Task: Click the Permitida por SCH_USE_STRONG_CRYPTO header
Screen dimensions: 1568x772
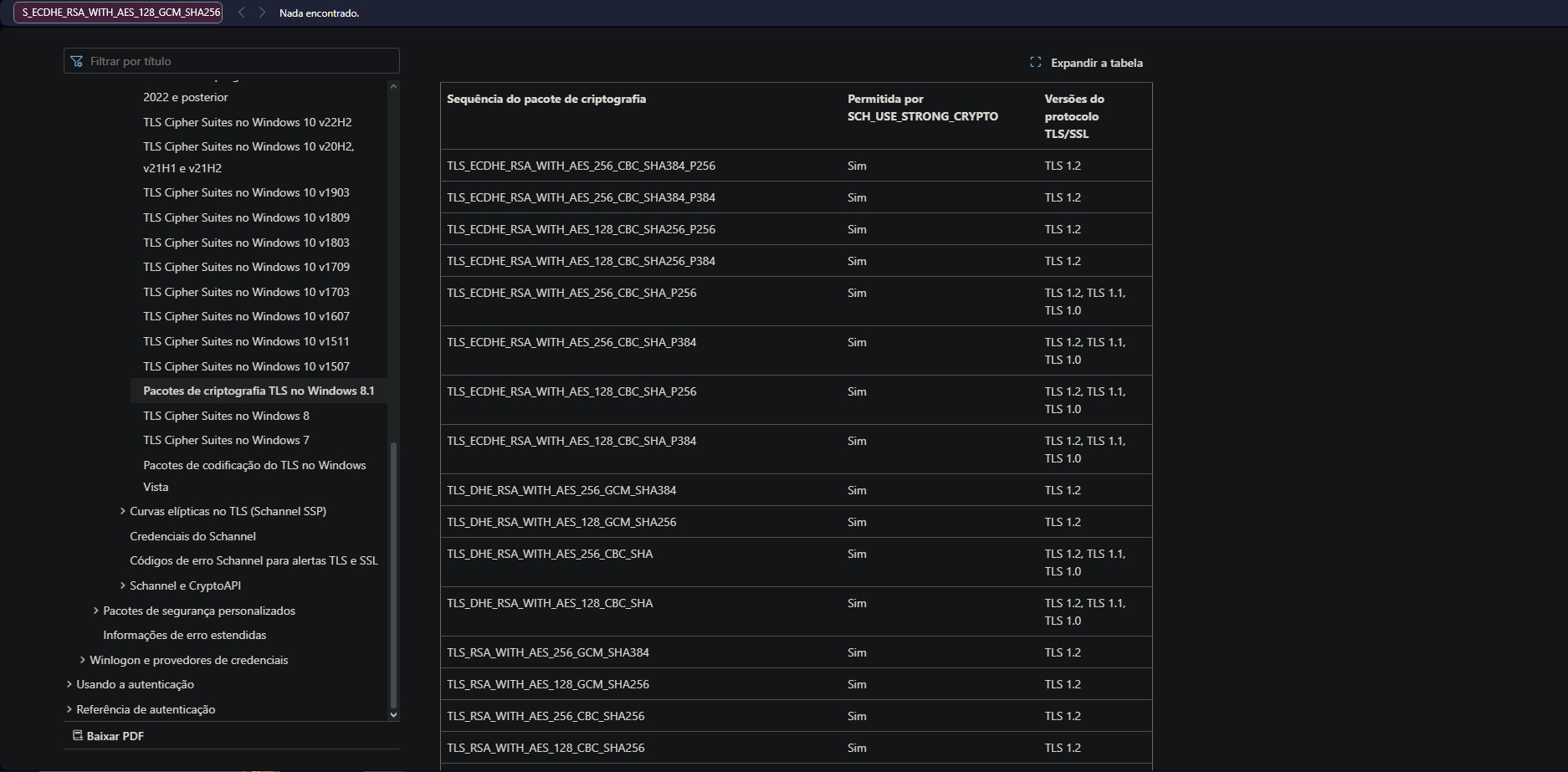Action: [x=923, y=108]
